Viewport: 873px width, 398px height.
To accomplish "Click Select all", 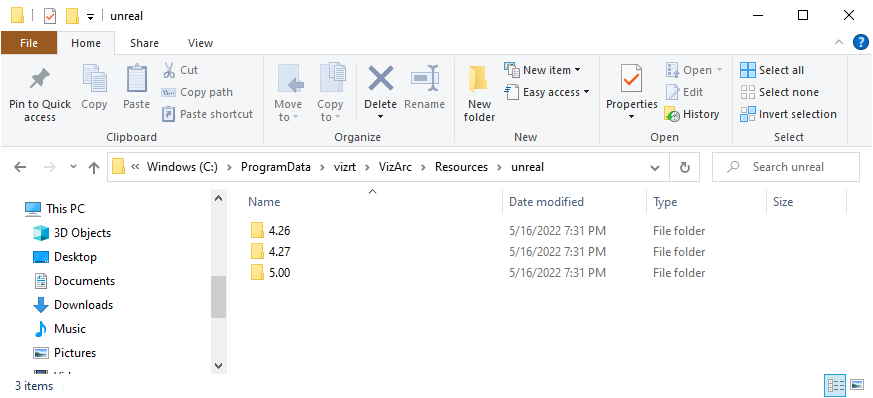I will [x=772, y=70].
